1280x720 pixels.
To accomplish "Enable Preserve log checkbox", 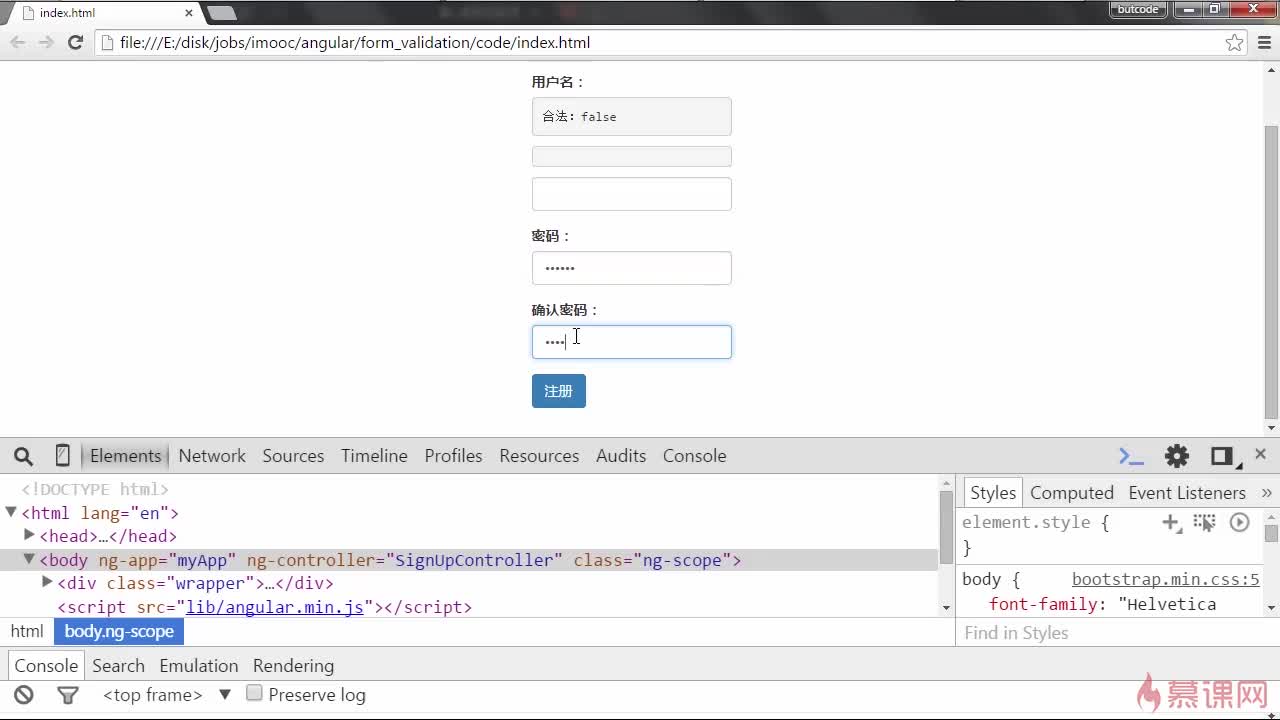I will [254, 693].
